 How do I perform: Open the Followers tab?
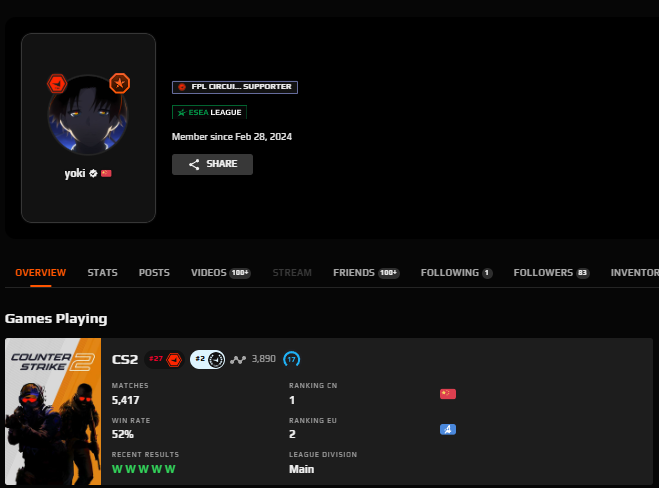pyautogui.click(x=551, y=273)
